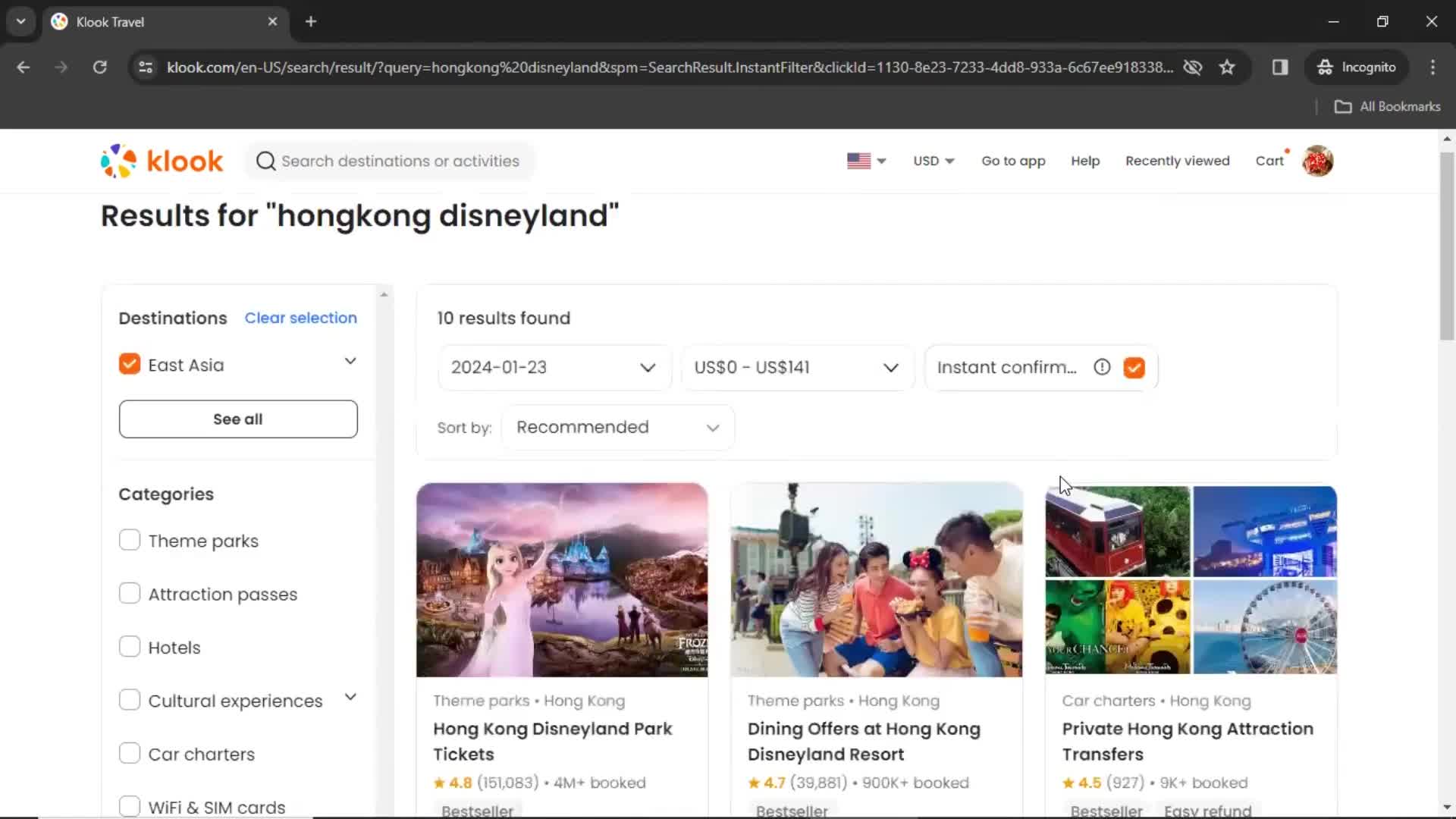Screen dimensions: 1456x819
Task: Click the search magnifier icon
Action: coord(265,161)
